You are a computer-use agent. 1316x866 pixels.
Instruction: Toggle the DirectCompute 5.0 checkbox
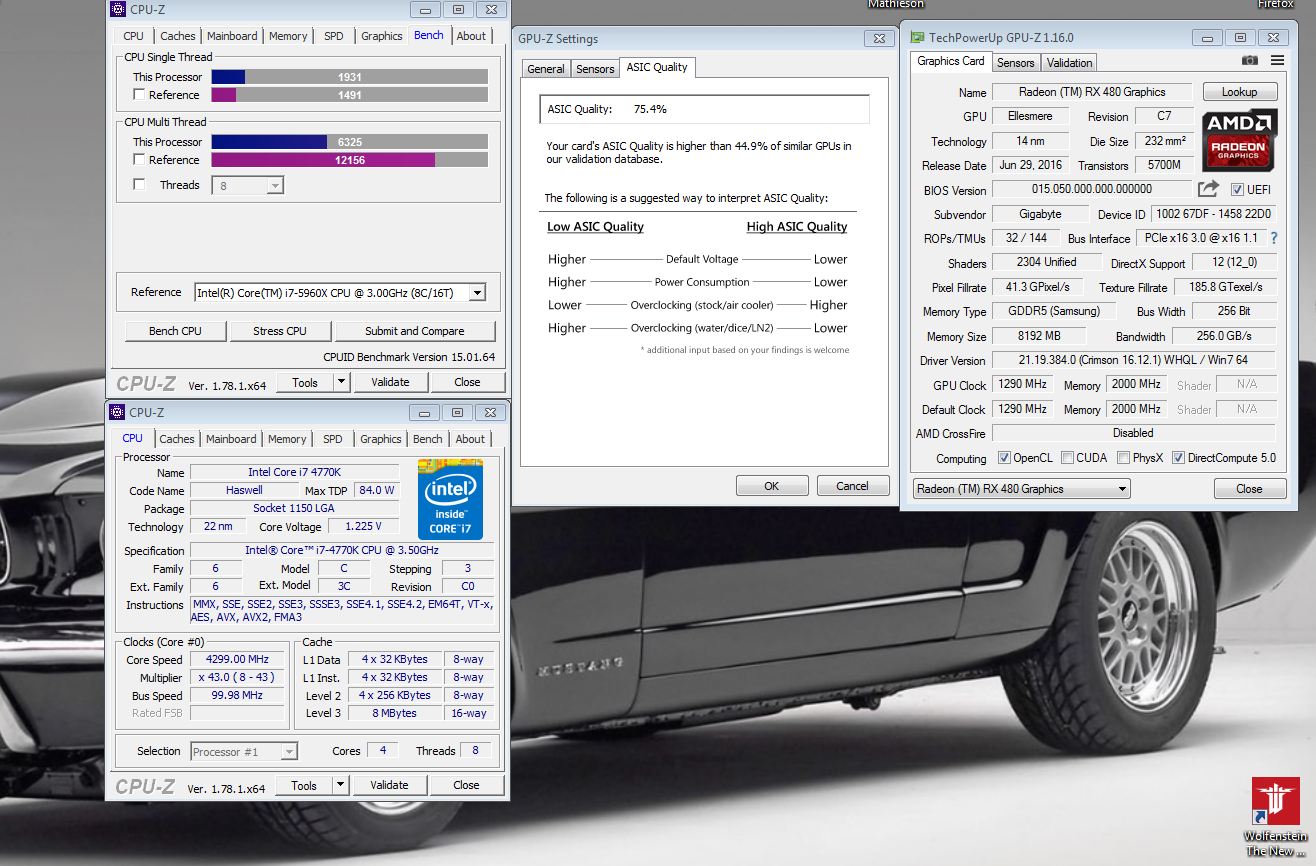pos(1178,458)
